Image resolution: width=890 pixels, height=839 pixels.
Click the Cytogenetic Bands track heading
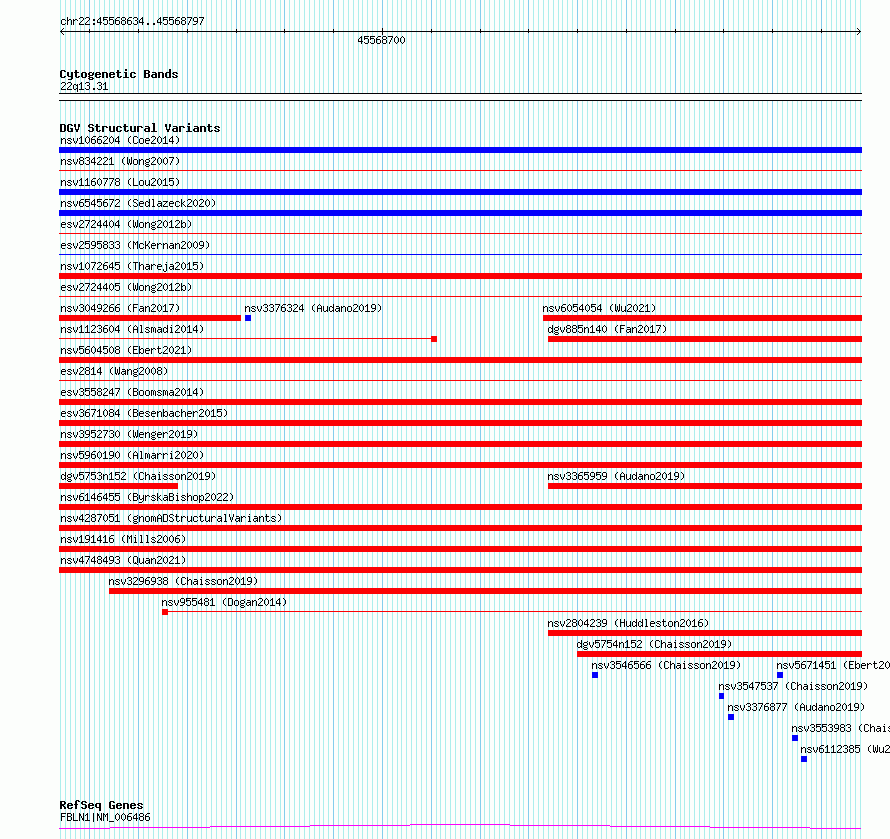[119, 74]
